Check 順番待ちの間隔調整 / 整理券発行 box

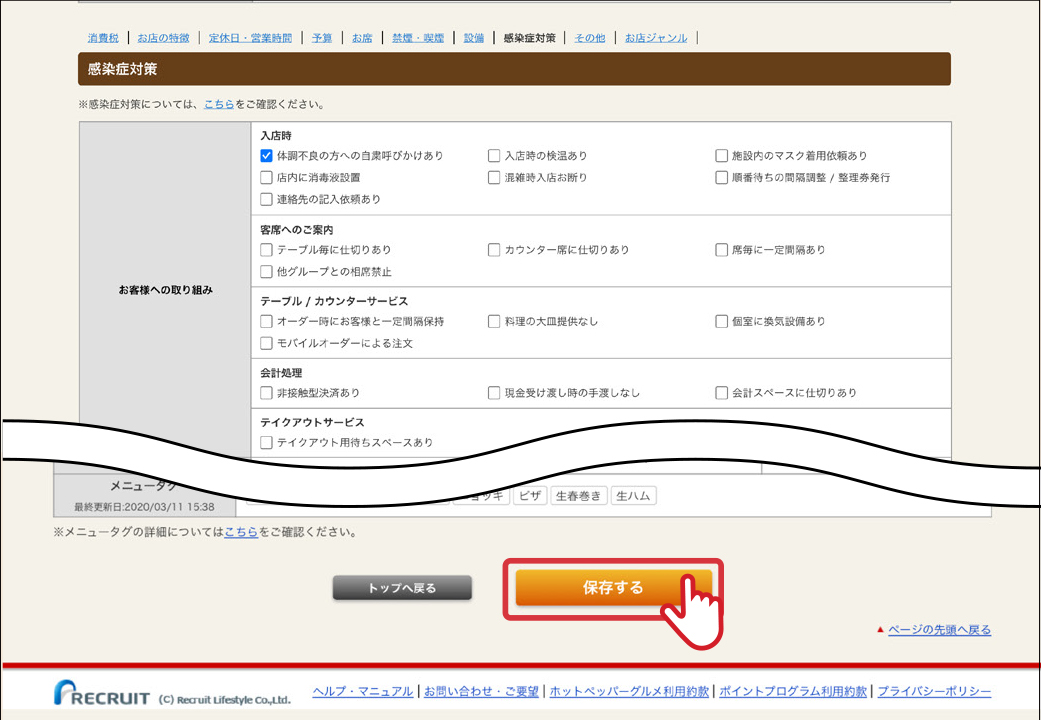722,177
